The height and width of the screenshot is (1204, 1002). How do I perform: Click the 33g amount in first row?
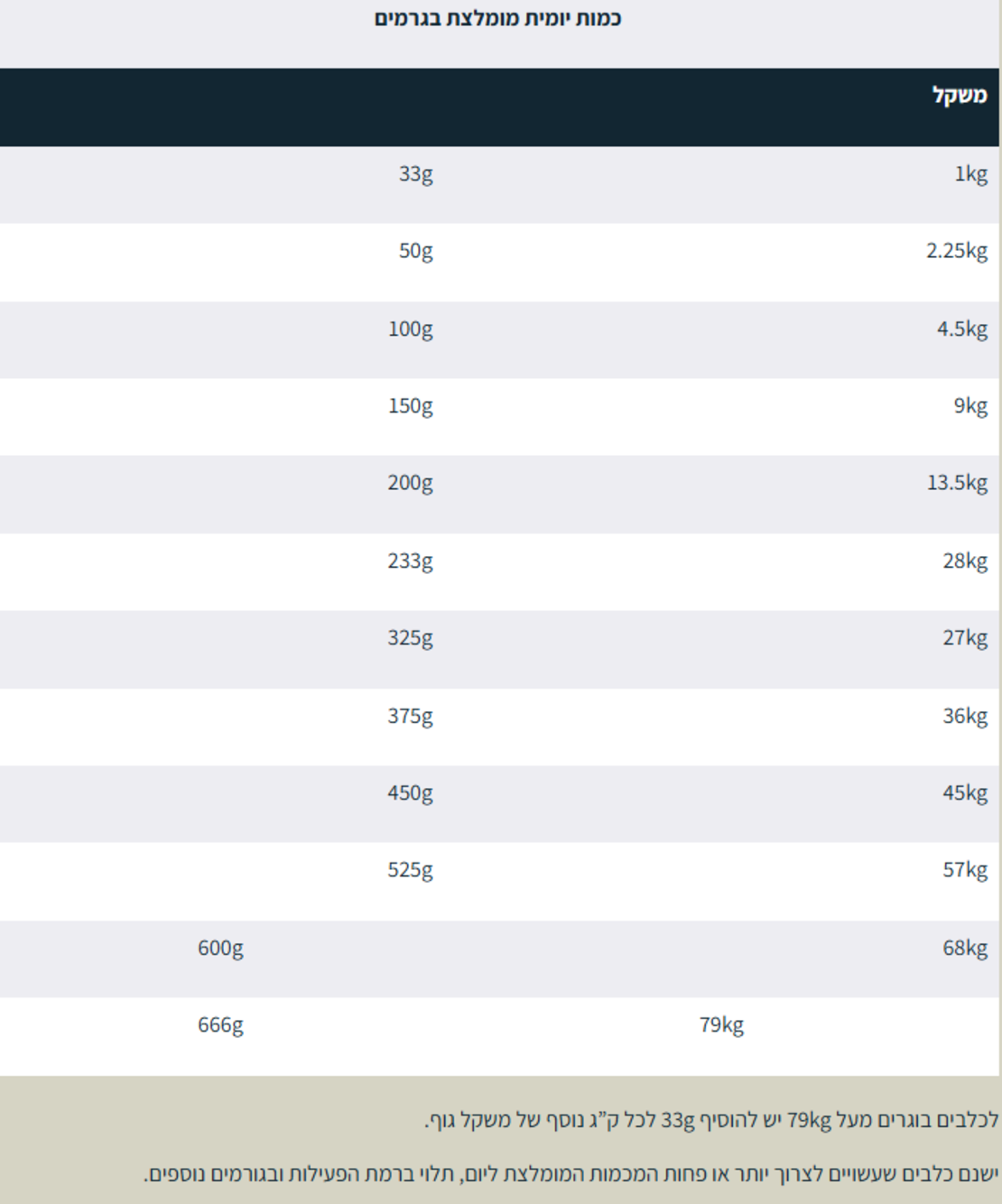click(x=416, y=174)
